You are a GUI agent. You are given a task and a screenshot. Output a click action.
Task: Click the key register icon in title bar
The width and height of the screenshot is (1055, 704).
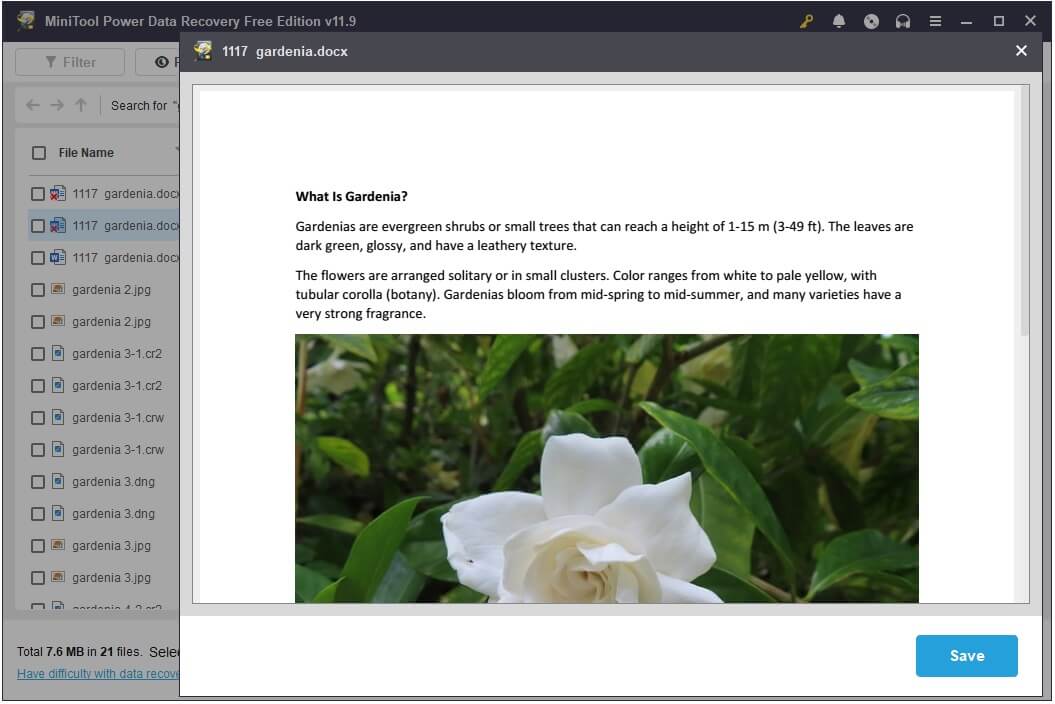pos(805,21)
